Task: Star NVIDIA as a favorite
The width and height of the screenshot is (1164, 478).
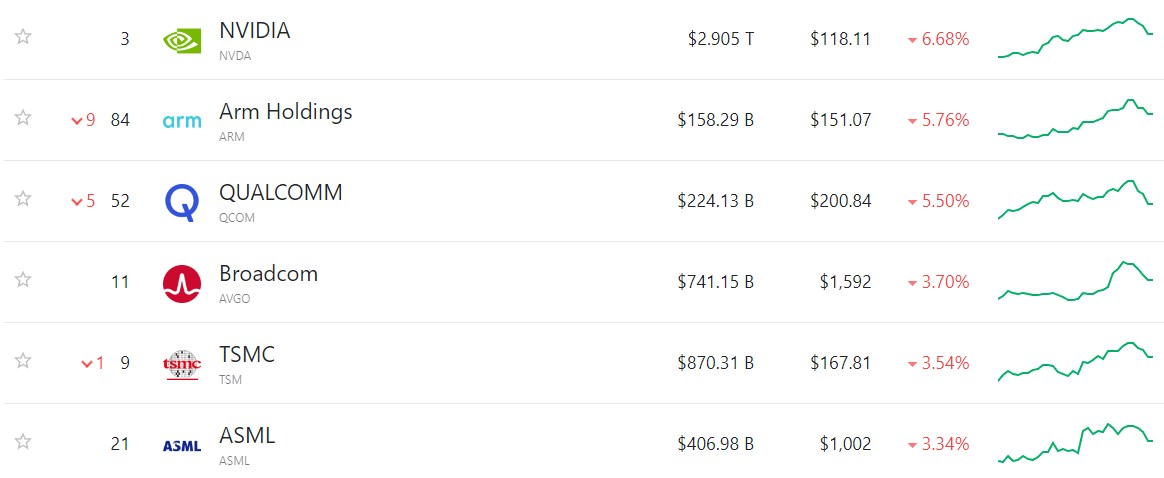Action: coord(23,36)
